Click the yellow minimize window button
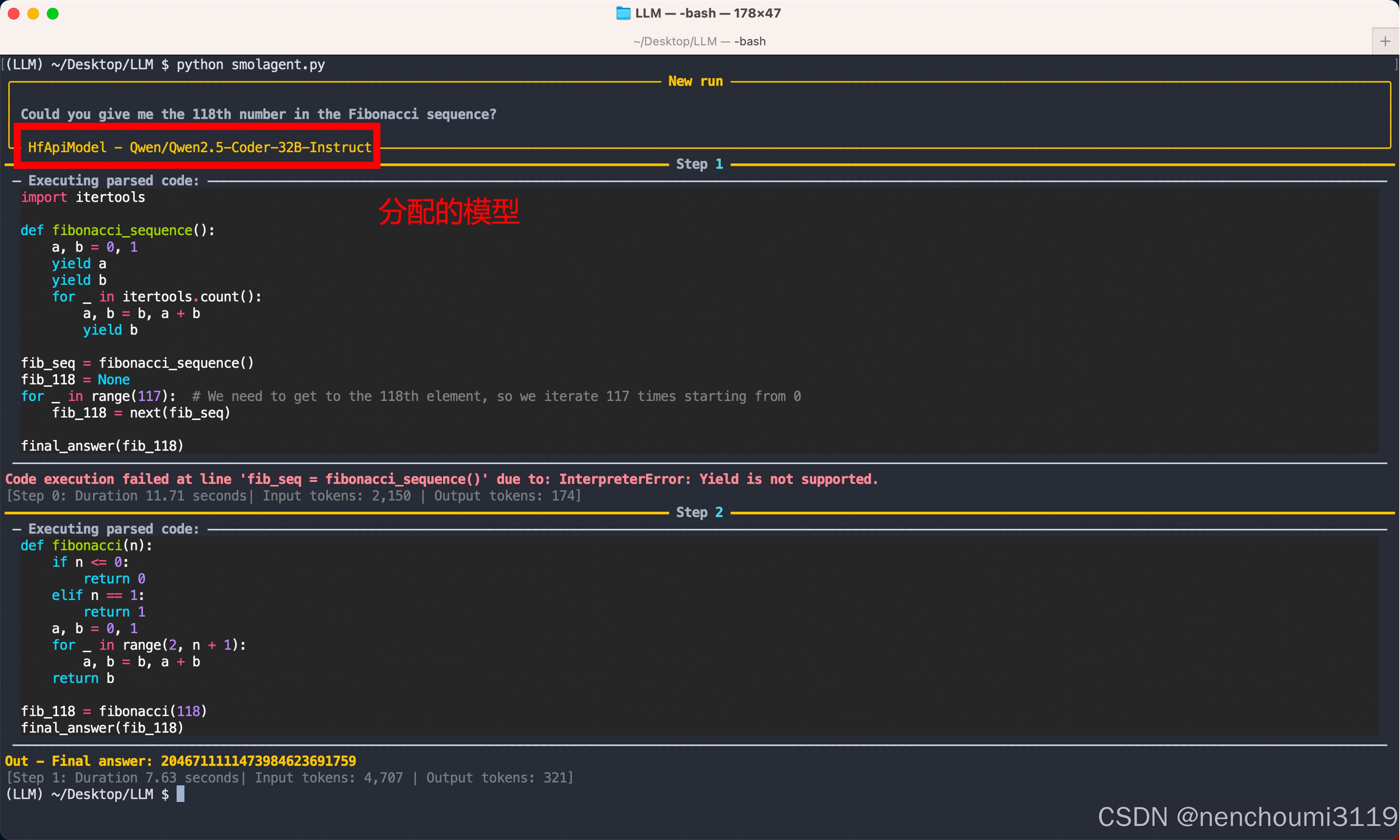The height and width of the screenshot is (840, 1400). 34,14
